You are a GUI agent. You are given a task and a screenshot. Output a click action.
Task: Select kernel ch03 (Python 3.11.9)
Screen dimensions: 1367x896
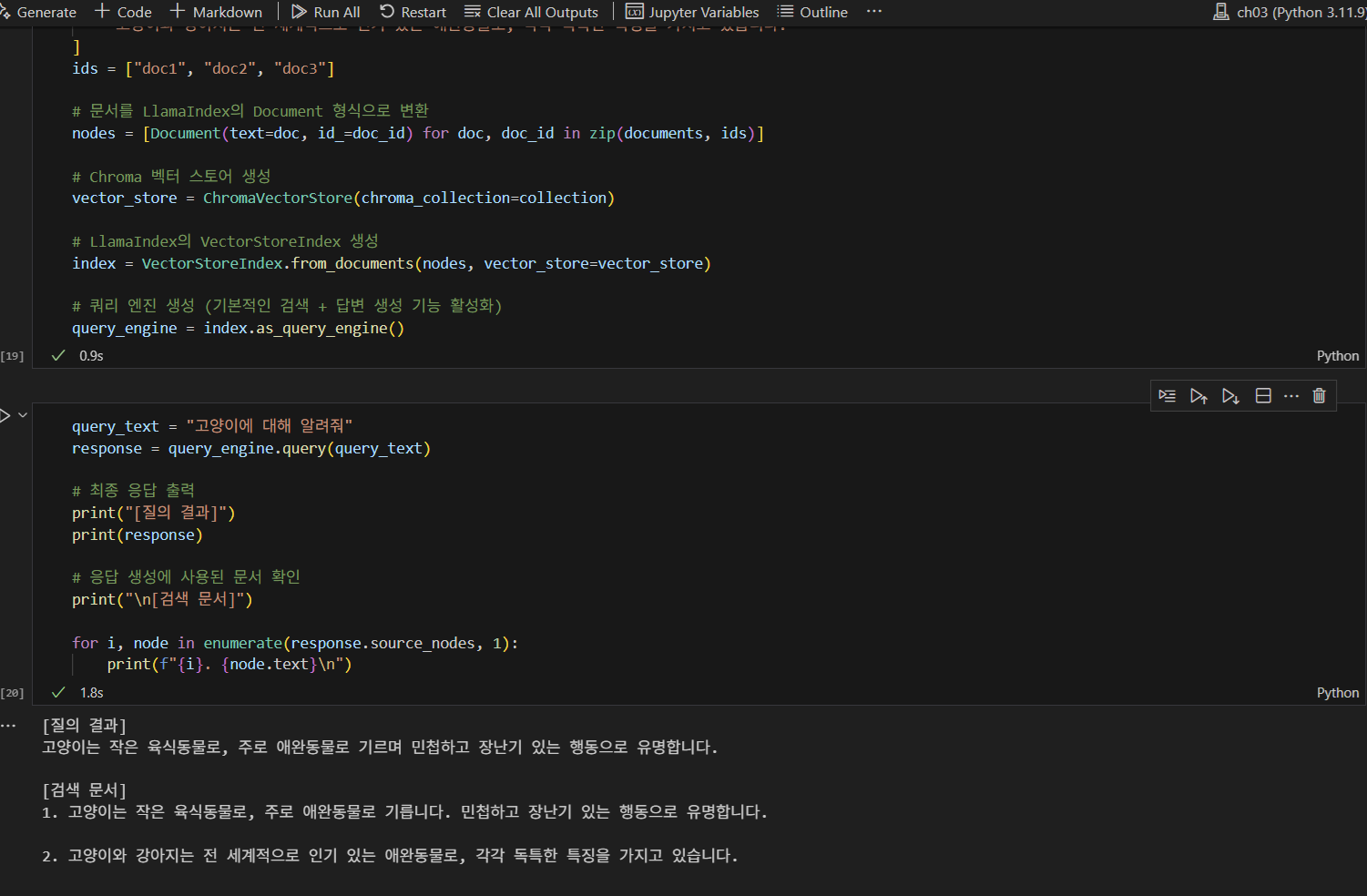[1290, 12]
